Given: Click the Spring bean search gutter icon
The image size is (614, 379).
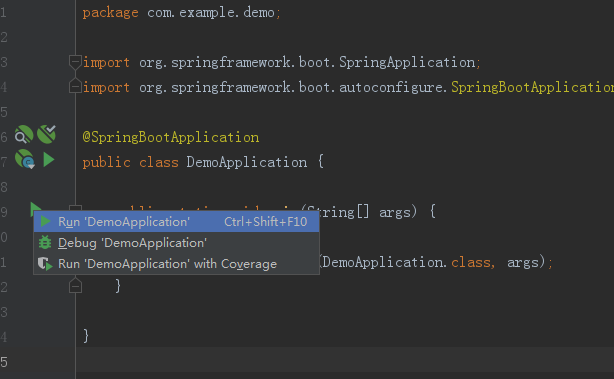Looking at the screenshot, I should pos(23,135).
